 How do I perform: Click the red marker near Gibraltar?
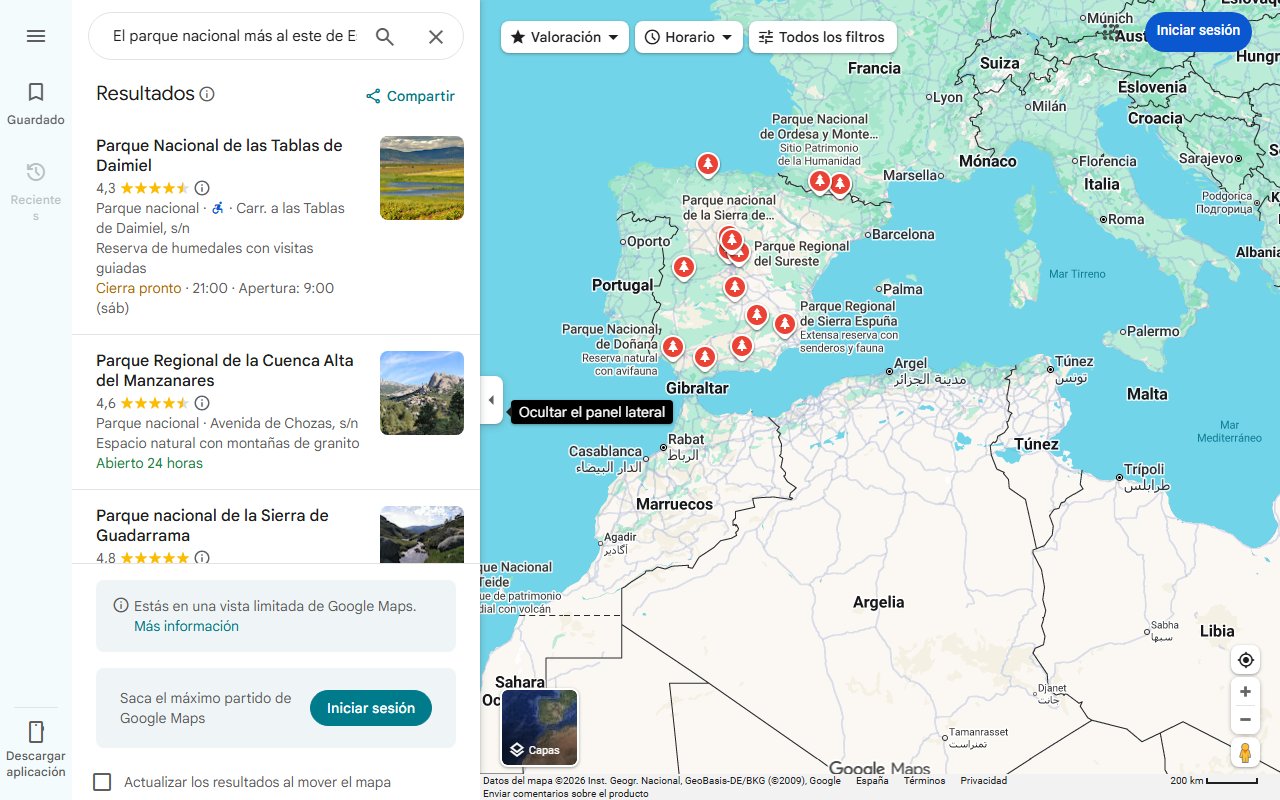(704, 357)
